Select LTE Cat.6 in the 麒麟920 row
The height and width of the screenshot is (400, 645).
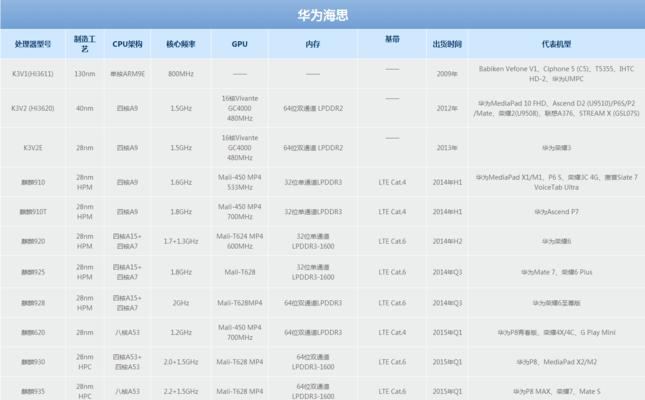[392, 241]
